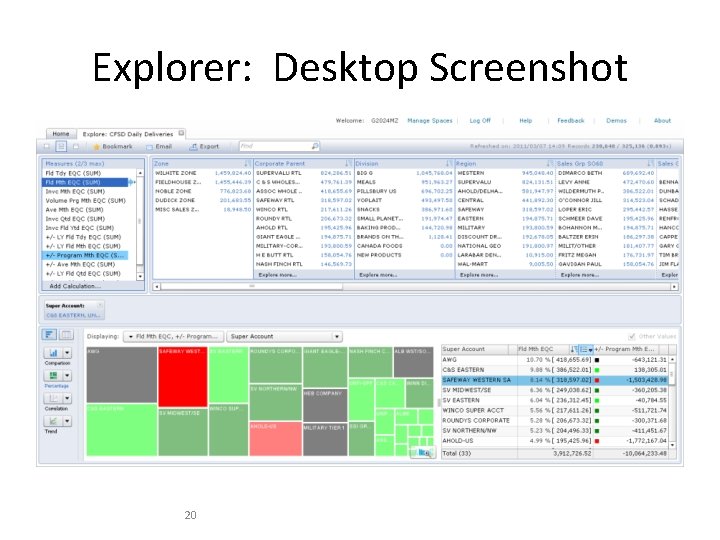This screenshot has width=720, height=540.
Task: Toggle the Other Values checkbox
Action: [x=632, y=336]
